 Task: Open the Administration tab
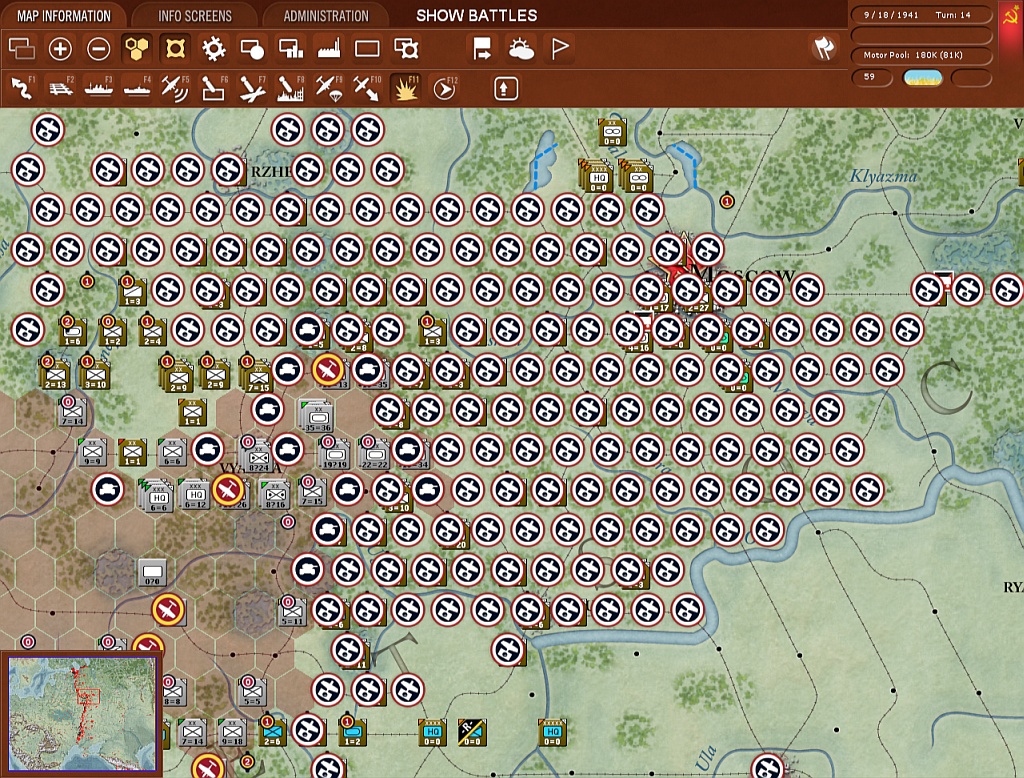click(326, 16)
